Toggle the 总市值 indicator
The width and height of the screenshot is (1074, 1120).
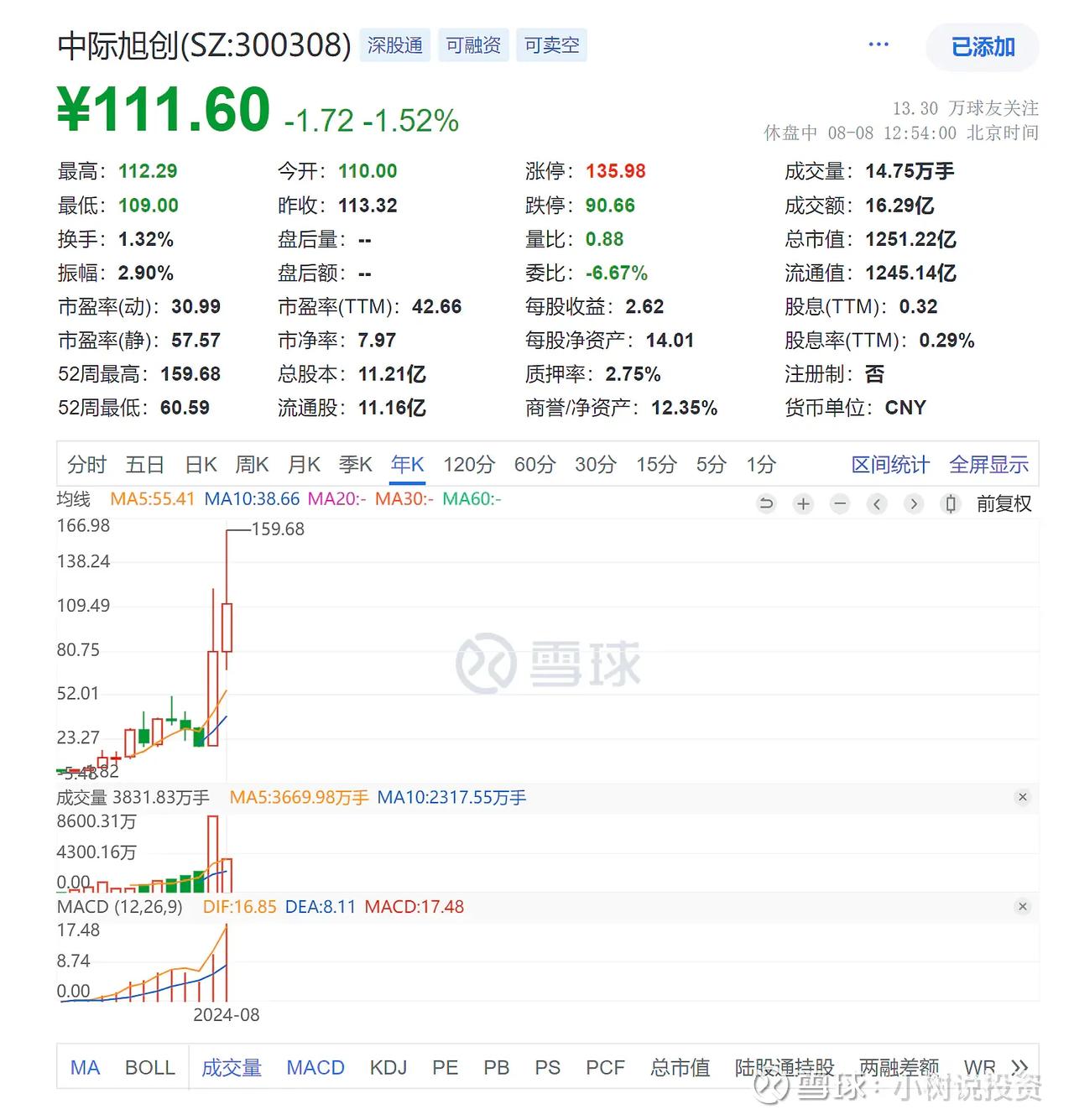pos(680,1067)
